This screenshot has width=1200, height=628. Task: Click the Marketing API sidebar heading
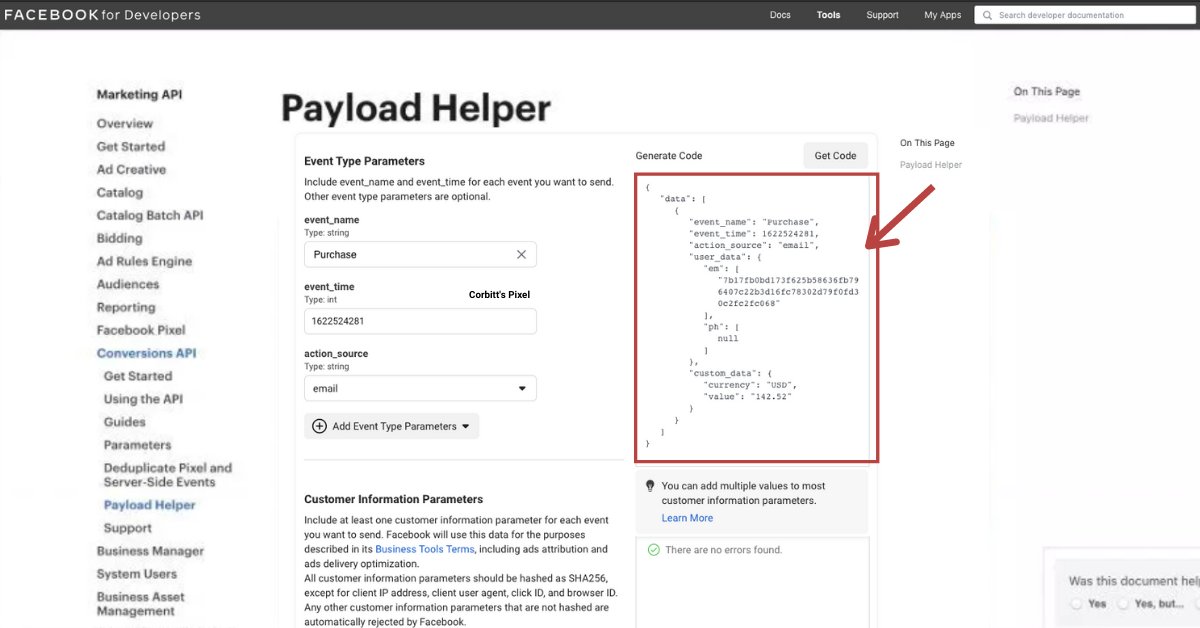139,95
